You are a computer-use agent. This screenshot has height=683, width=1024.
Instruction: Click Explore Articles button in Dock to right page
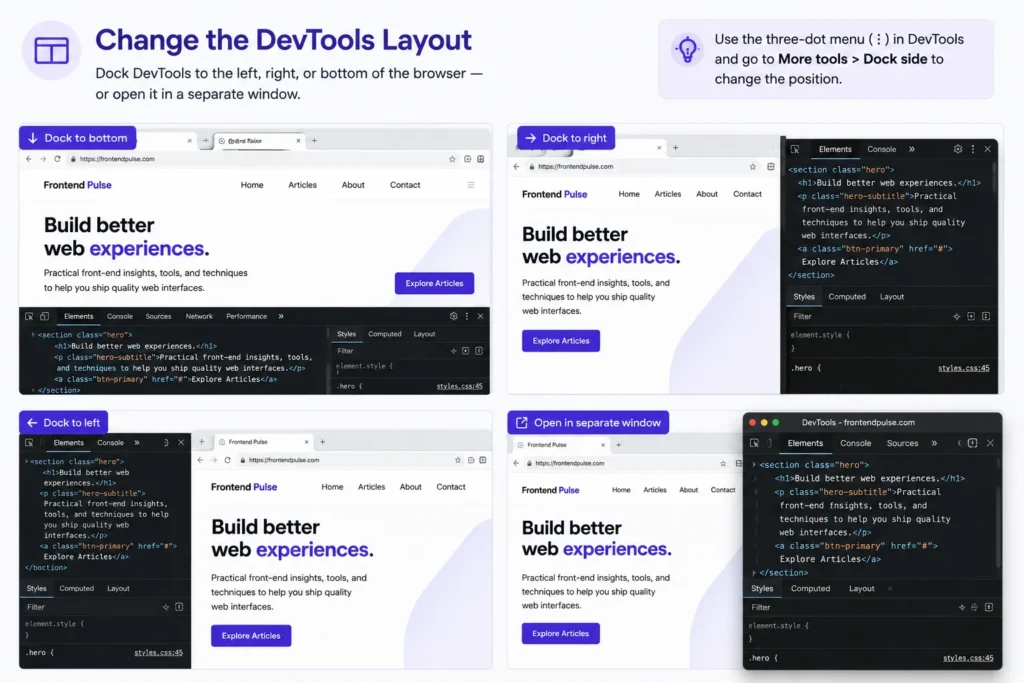[561, 341]
